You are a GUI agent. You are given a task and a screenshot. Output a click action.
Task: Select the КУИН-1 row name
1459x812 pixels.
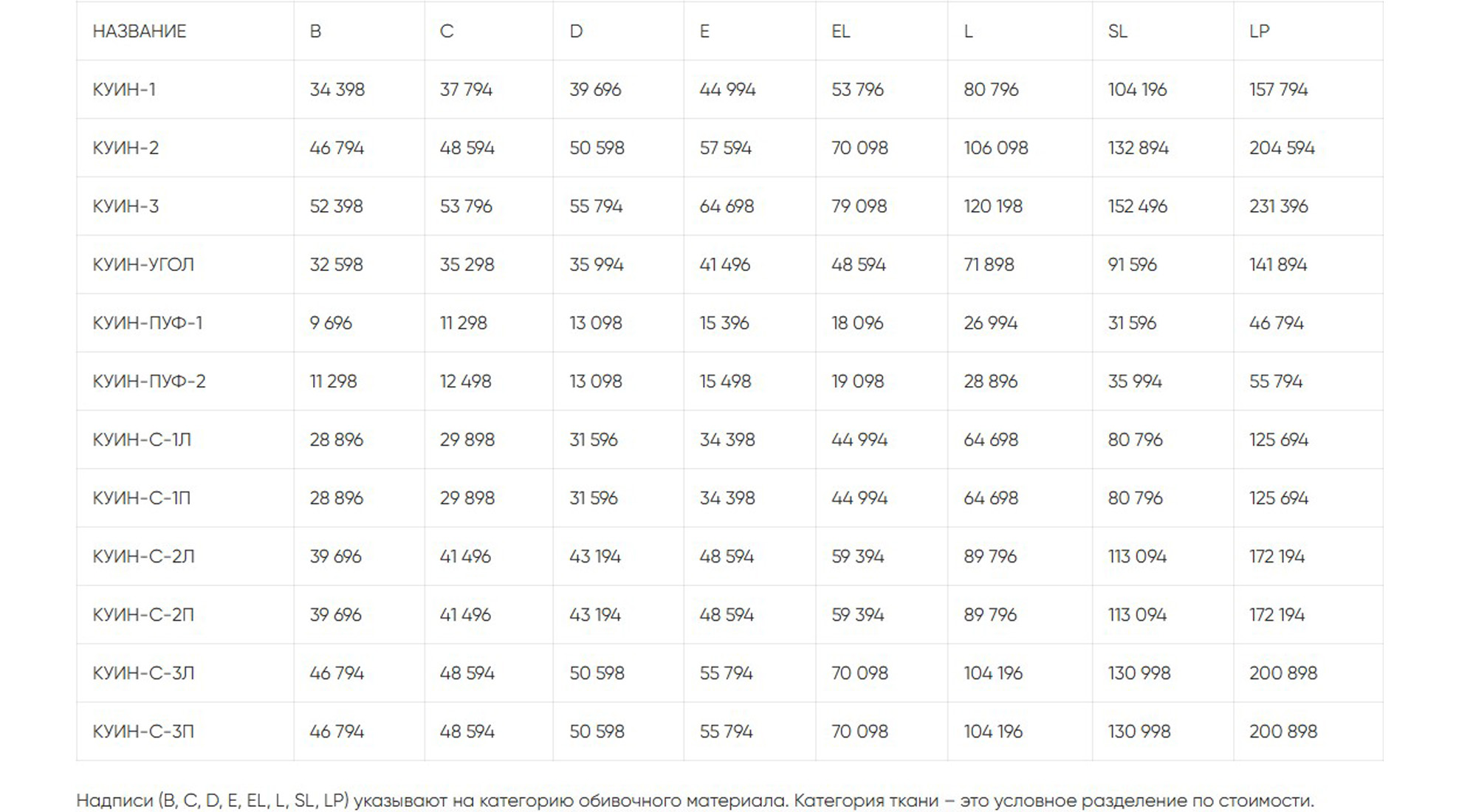tap(124, 90)
